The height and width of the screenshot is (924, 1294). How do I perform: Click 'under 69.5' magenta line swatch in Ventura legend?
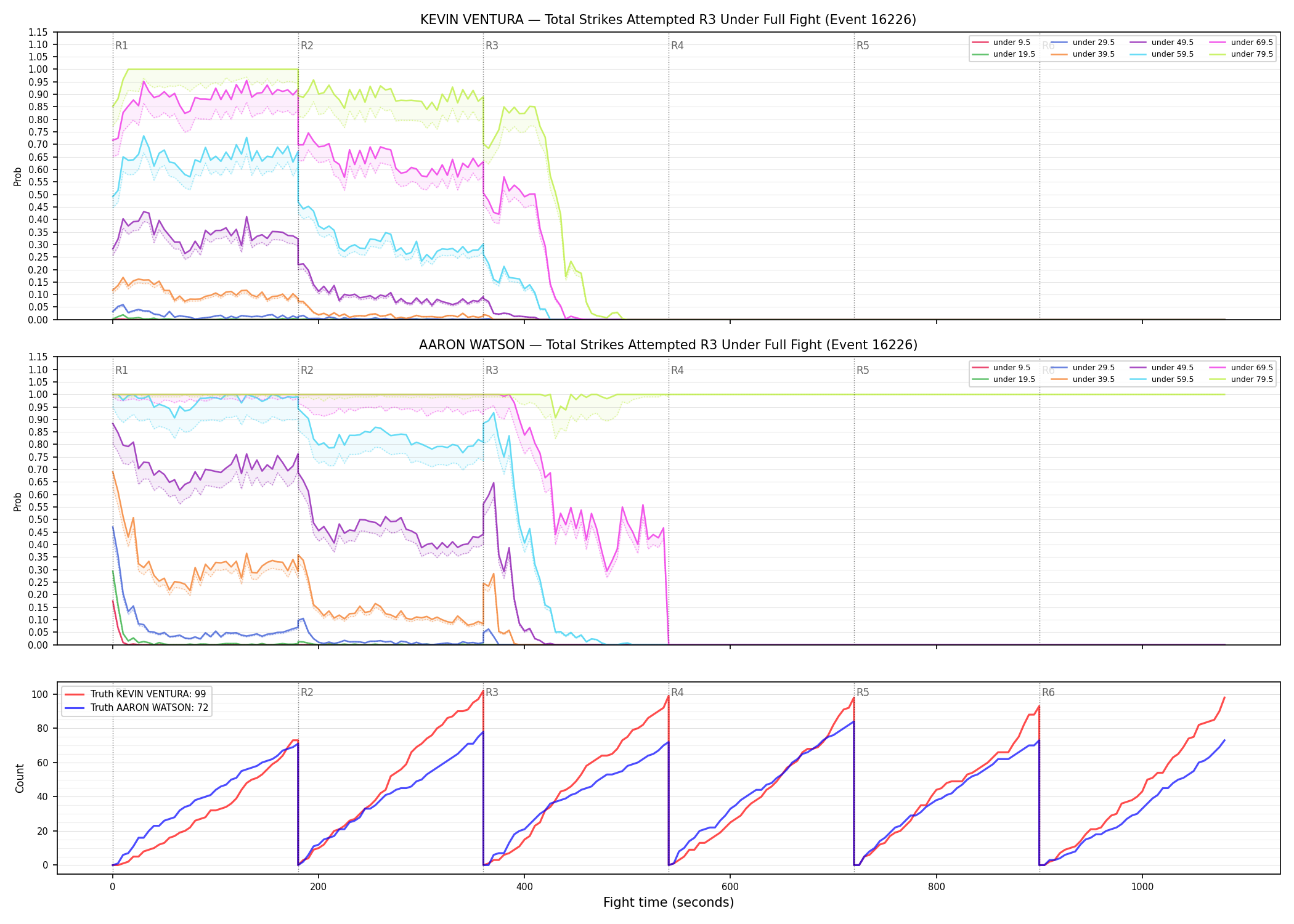tap(1218, 43)
